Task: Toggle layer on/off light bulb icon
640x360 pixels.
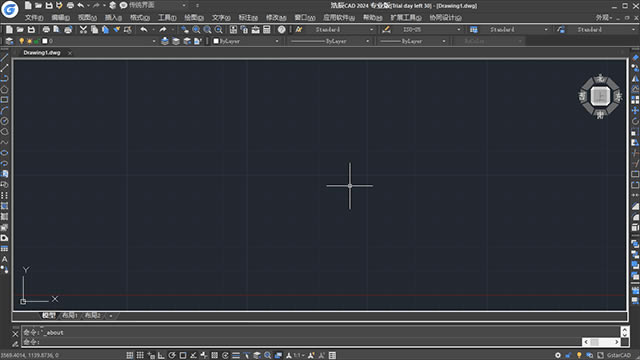Action: tap(22, 41)
